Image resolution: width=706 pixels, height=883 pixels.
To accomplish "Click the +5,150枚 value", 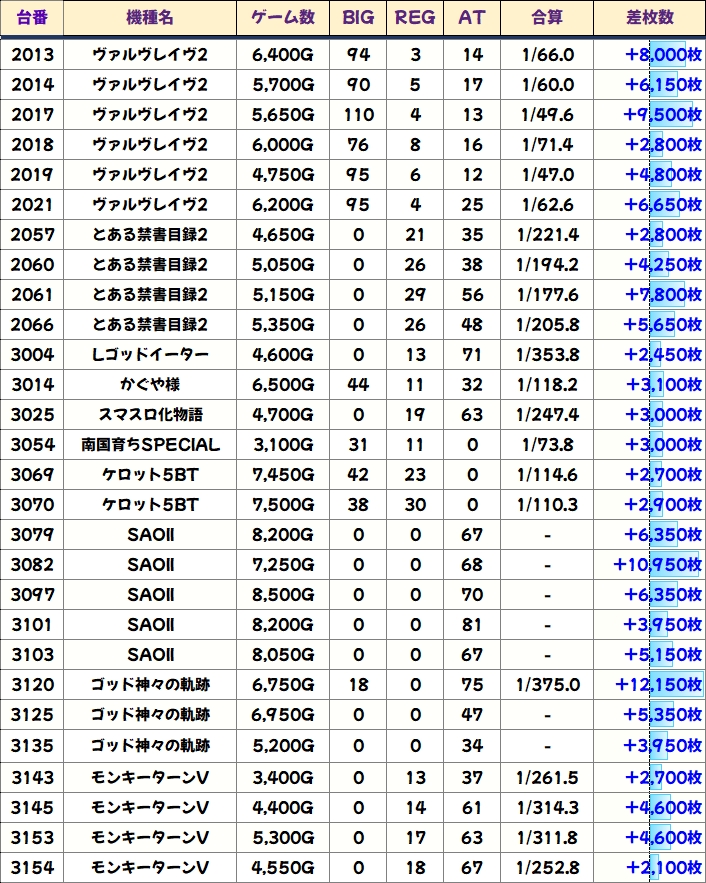I will click(663, 654).
